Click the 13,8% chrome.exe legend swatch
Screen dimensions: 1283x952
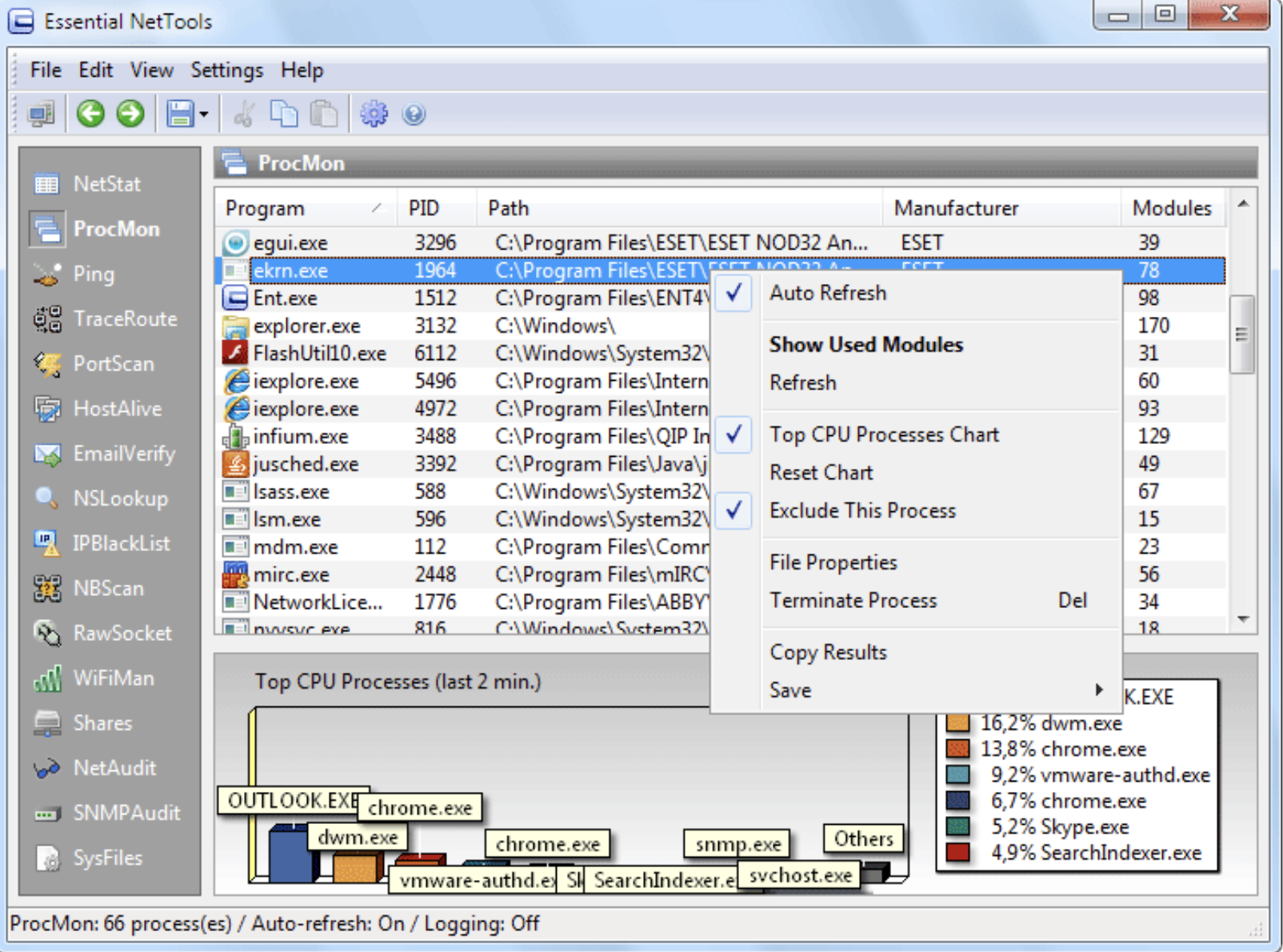pyautogui.click(x=957, y=749)
